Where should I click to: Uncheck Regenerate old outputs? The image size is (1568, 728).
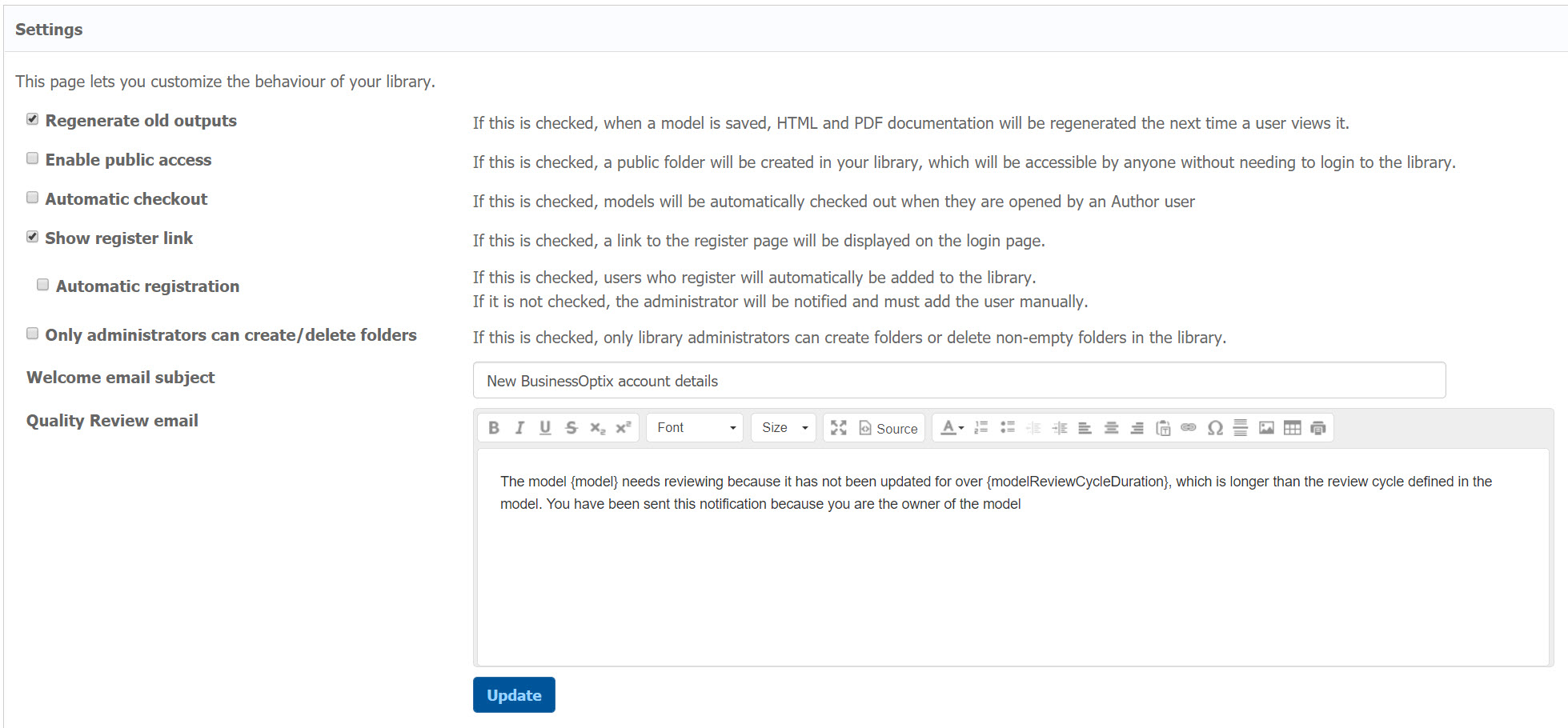coord(33,119)
